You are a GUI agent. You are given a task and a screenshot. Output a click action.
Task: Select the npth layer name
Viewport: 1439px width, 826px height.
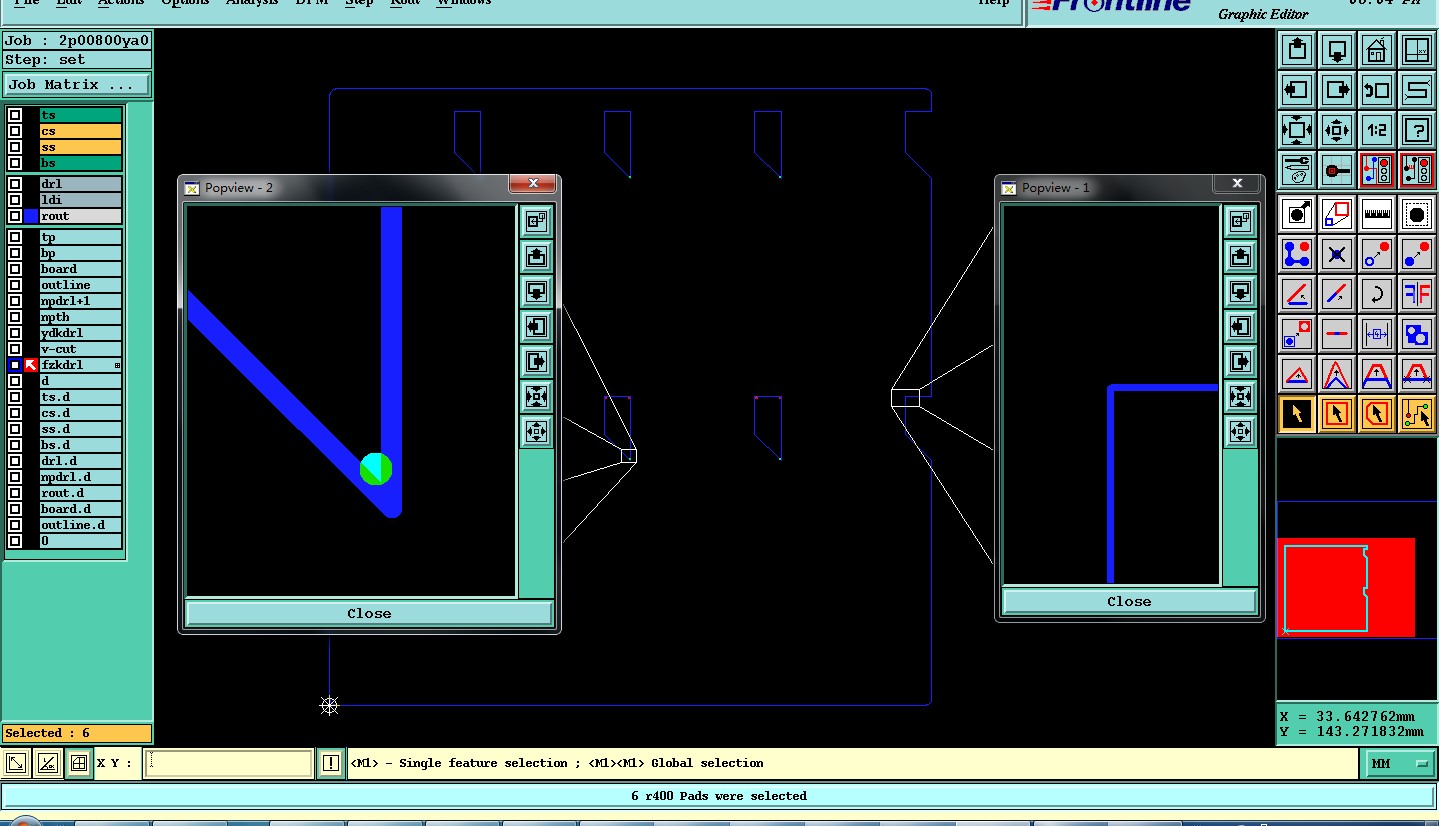80,317
